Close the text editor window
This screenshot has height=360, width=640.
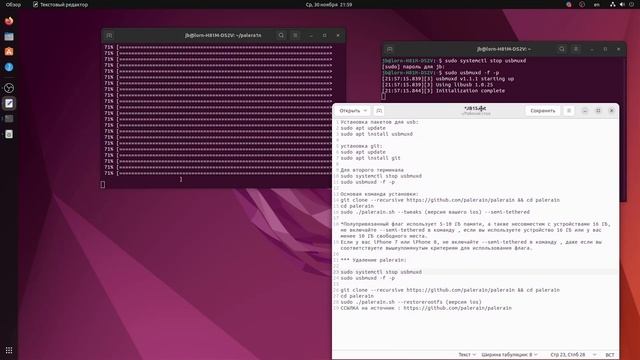tap(611, 111)
